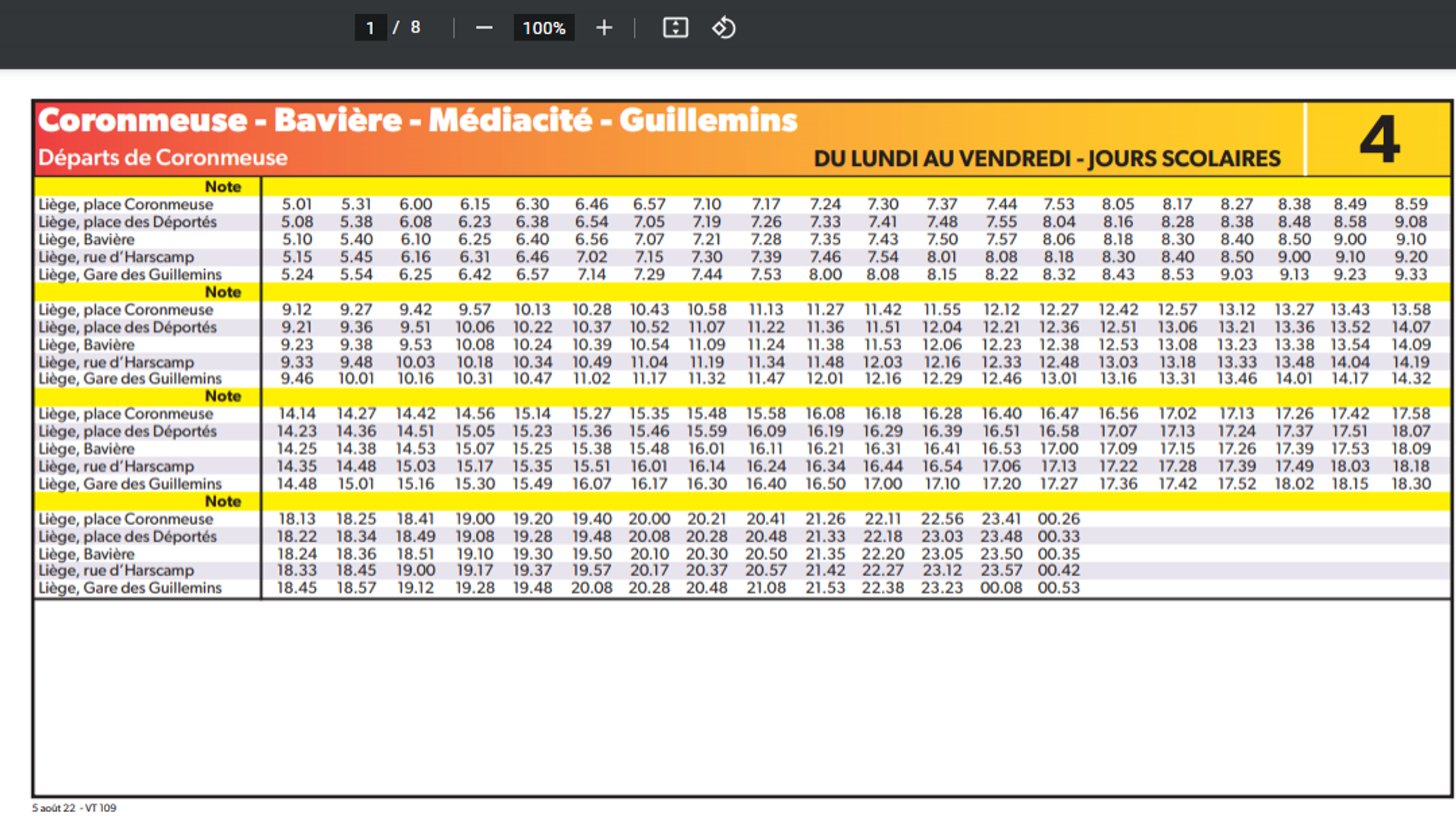The width and height of the screenshot is (1456, 818).
Task: Click the last departure time 00.26
Action: (x=1059, y=519)
